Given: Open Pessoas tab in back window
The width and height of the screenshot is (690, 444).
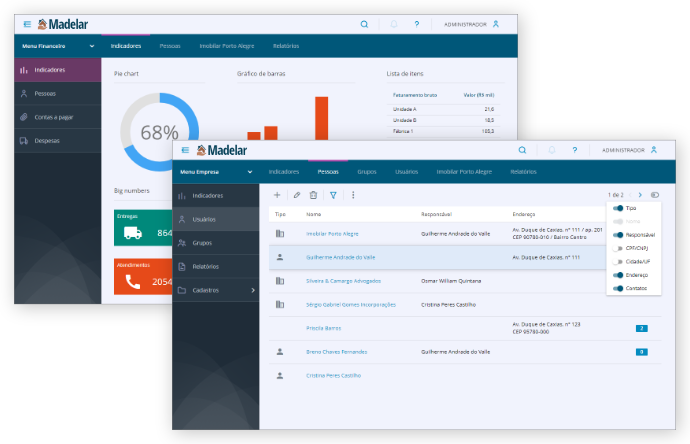Looking at the screenshot, I should pyautogui.click(x=170, y=46).
